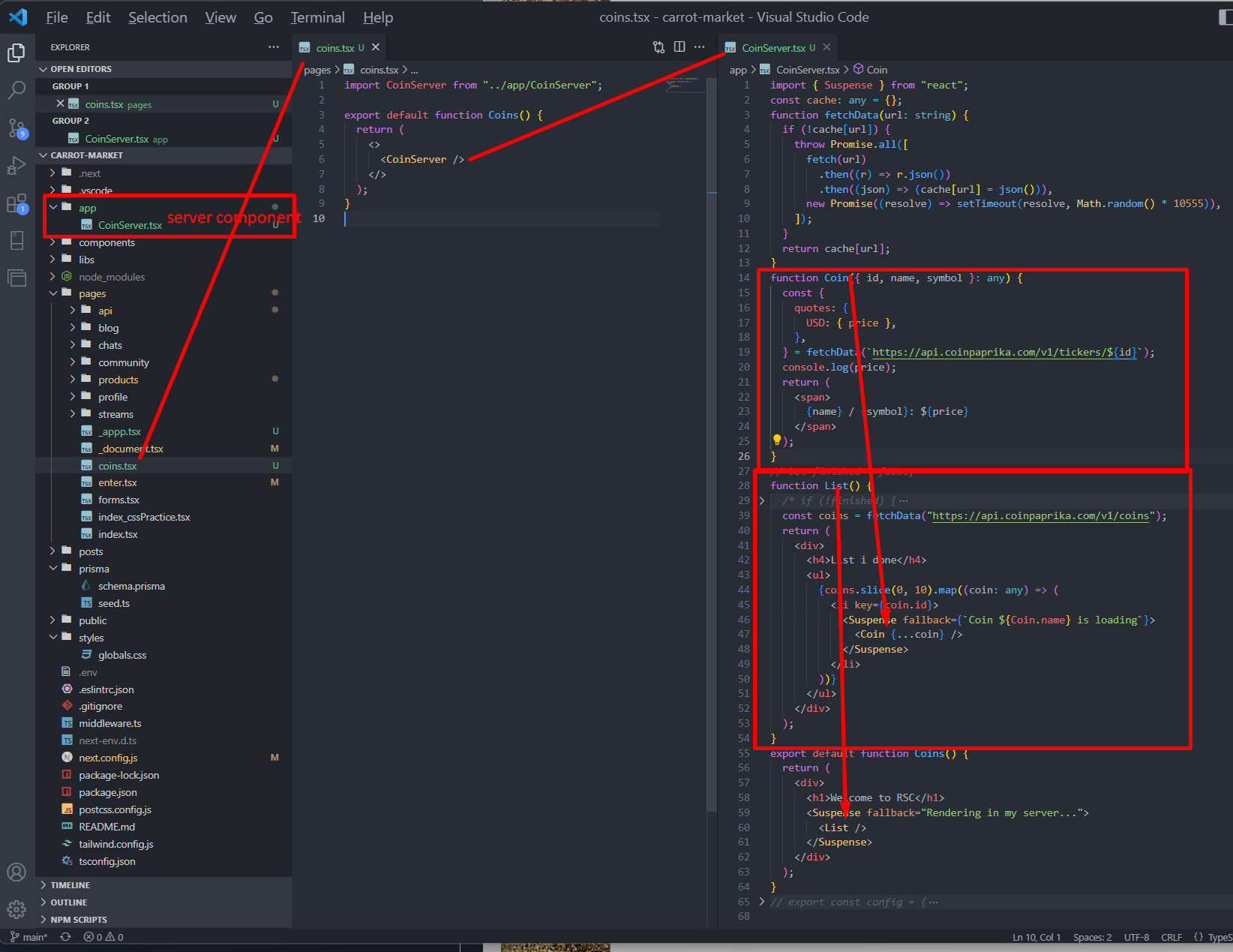Open the Source Control view
Screen dimensions: 1233x952
click(x=16, y=128)
